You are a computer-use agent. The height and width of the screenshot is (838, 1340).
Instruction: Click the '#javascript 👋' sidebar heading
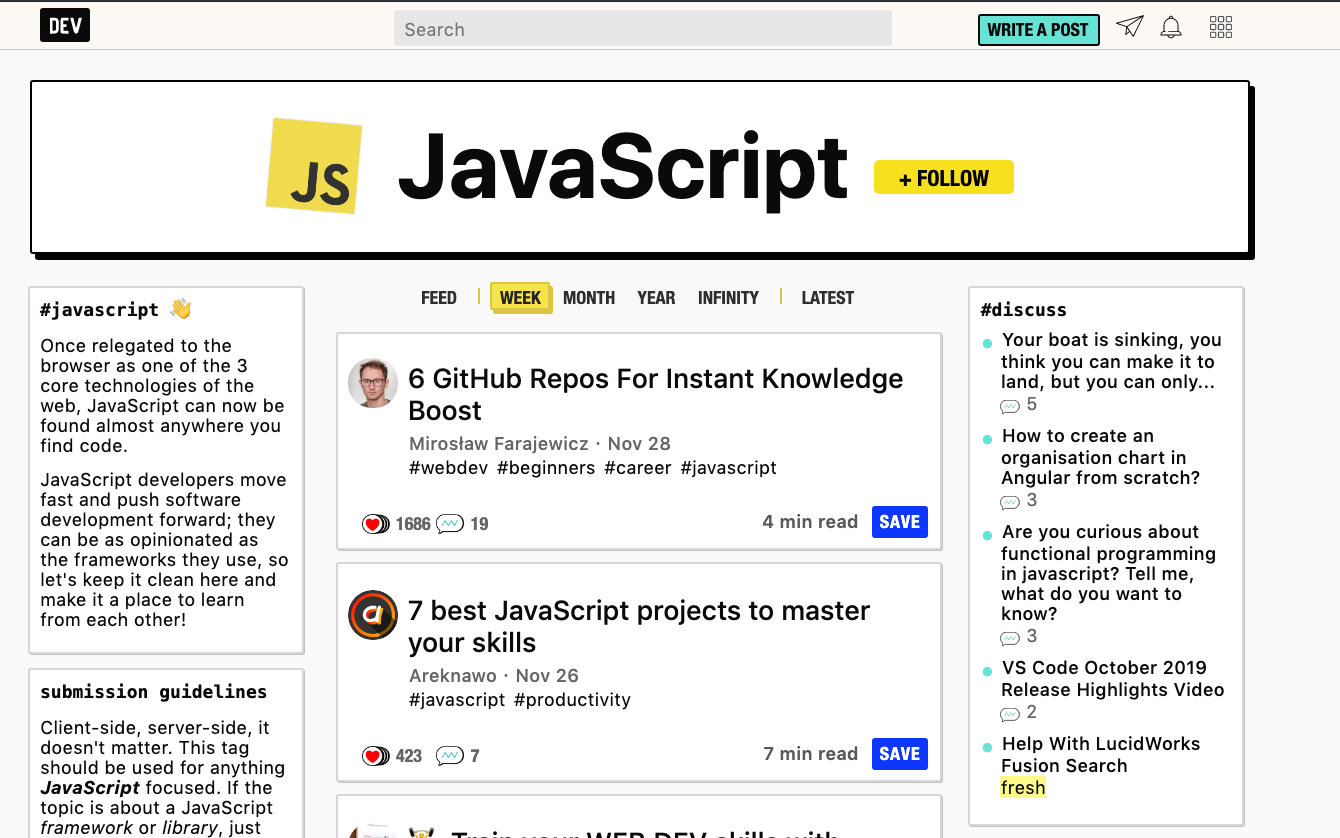(115, 310)
